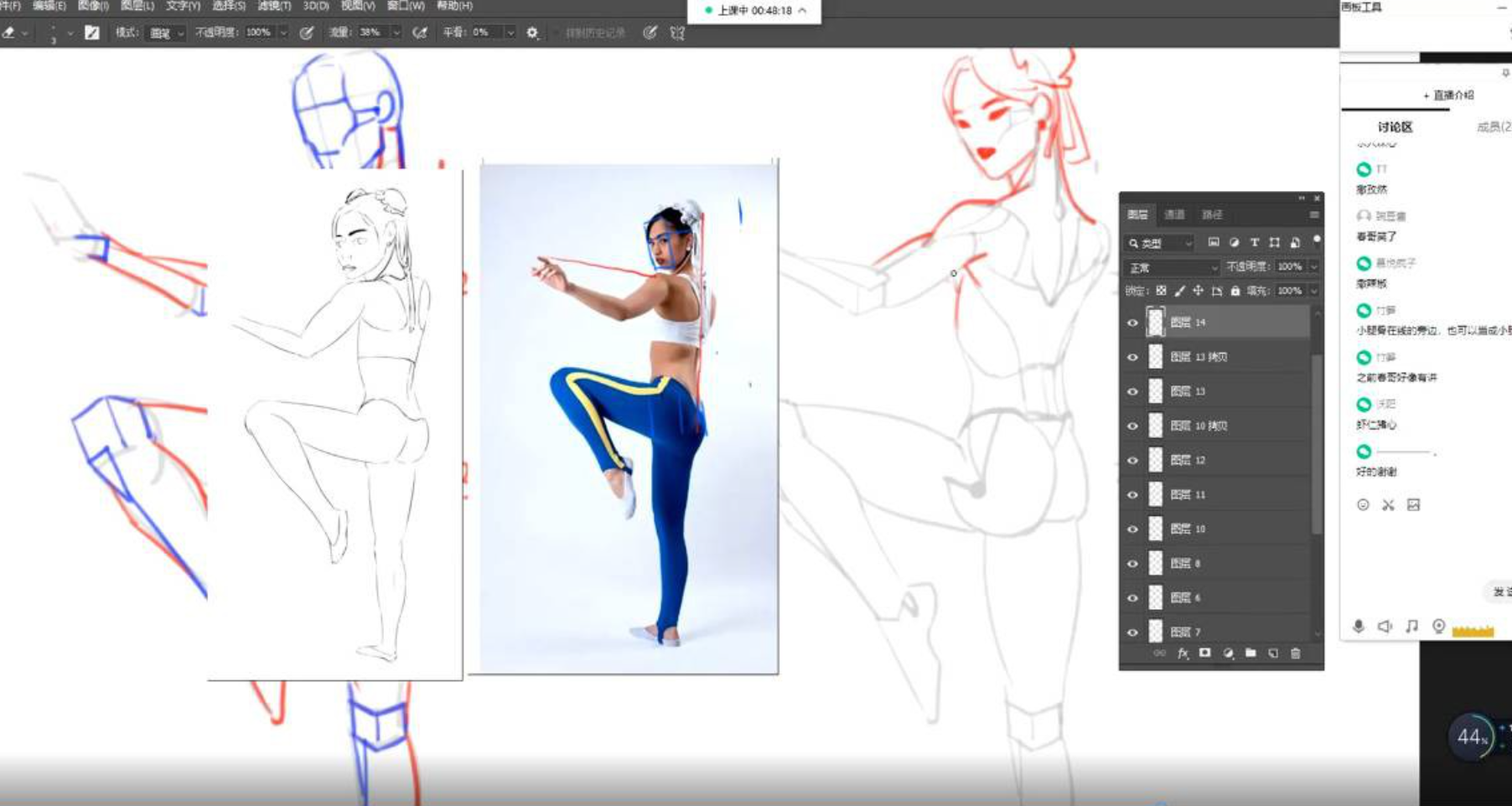
Task: Lock all lock icon in Layers
Action: coord(1235,291)
